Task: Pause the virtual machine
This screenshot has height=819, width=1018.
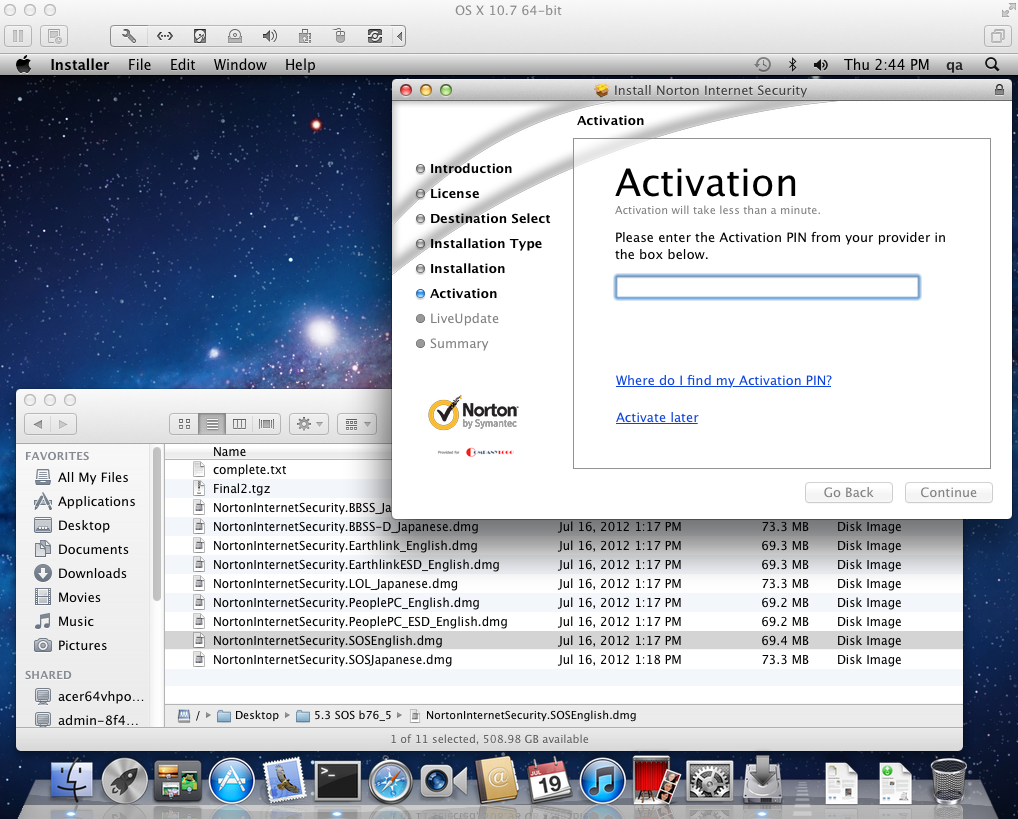Action: (17, 36)
